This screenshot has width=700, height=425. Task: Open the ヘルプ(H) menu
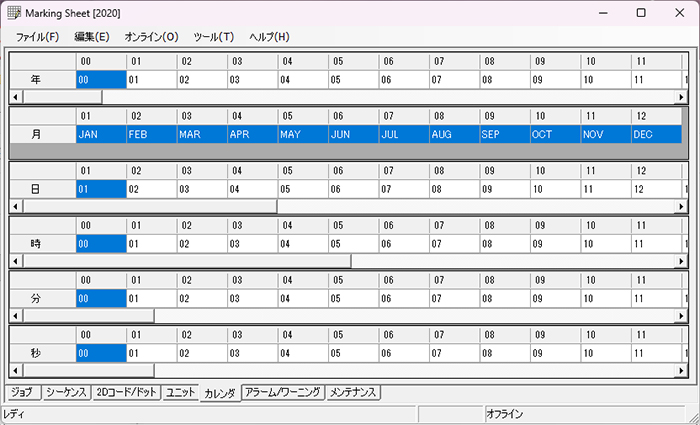coord(269,37)
